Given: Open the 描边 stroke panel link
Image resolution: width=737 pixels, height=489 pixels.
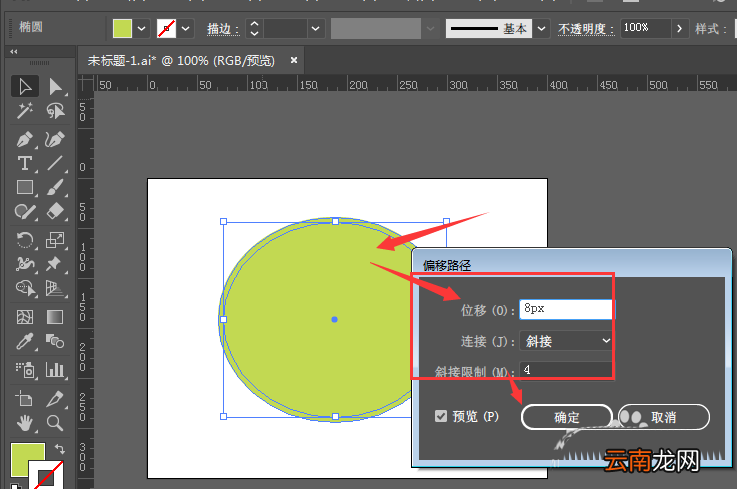Looking at the screenshot, I should [224, 29].
